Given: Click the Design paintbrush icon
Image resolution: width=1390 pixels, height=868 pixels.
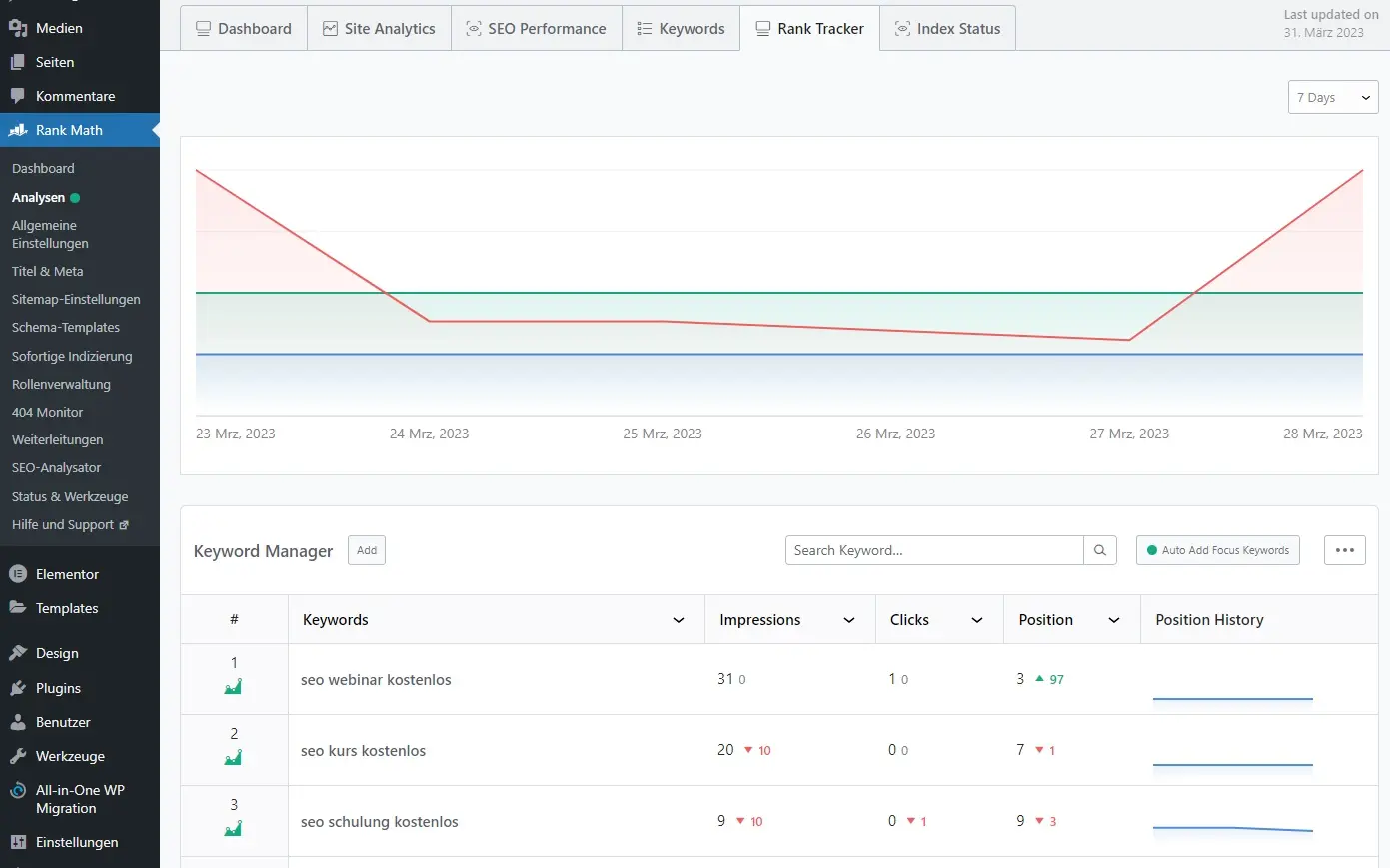Looking at the screenshot, I should [18, 653].
